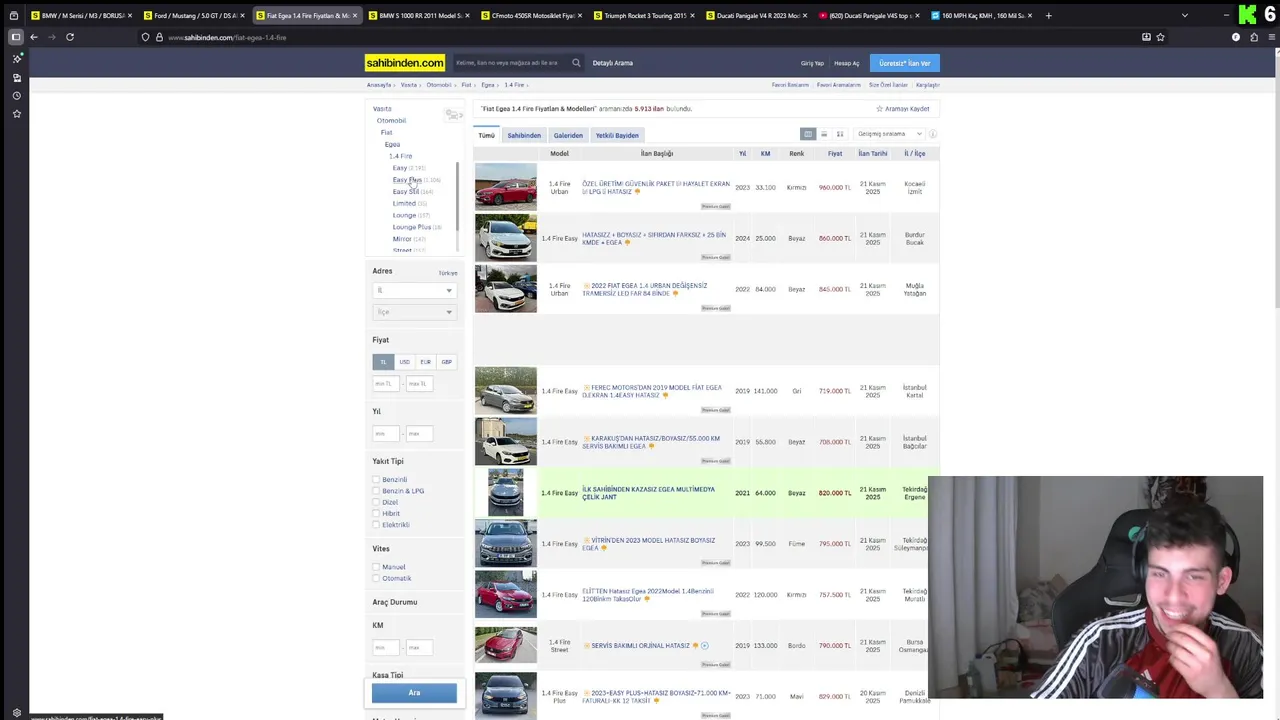Viewport: 1280px width, 720px height.
Task: Click the bookmarks star icon in browser sidebar
Action: click(16, 114)
